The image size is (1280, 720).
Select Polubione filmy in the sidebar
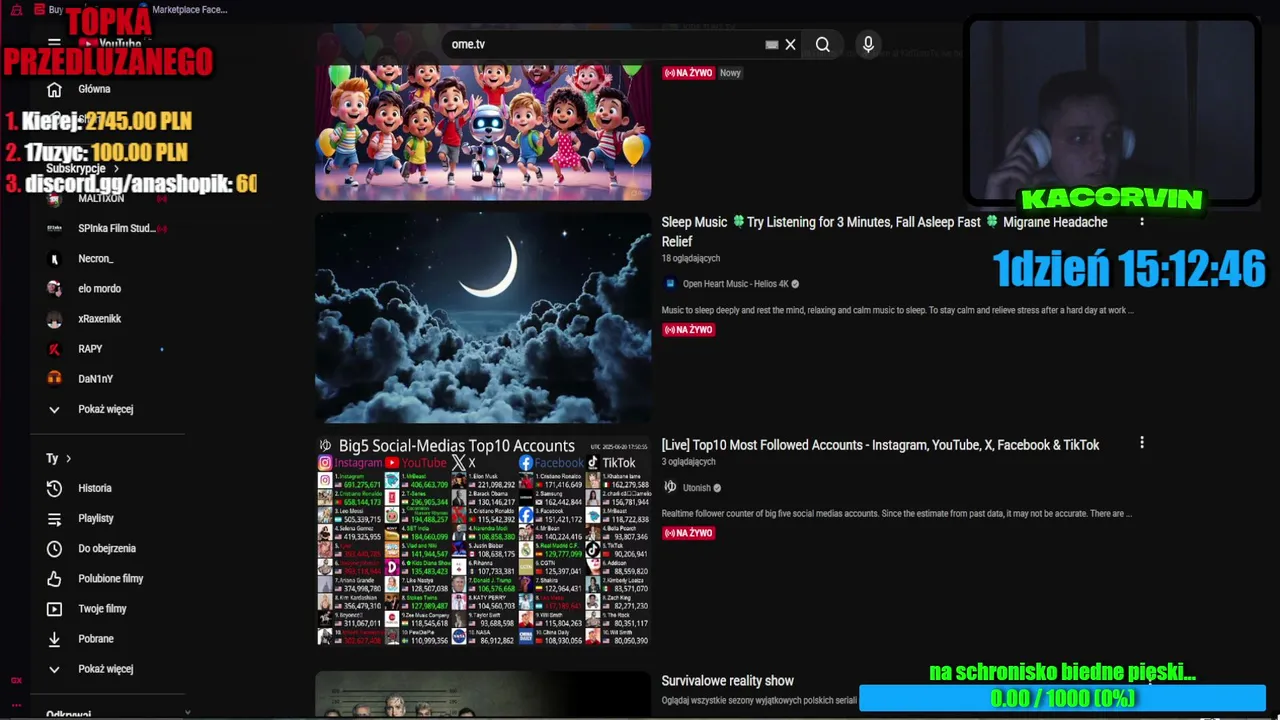[111, 578]
